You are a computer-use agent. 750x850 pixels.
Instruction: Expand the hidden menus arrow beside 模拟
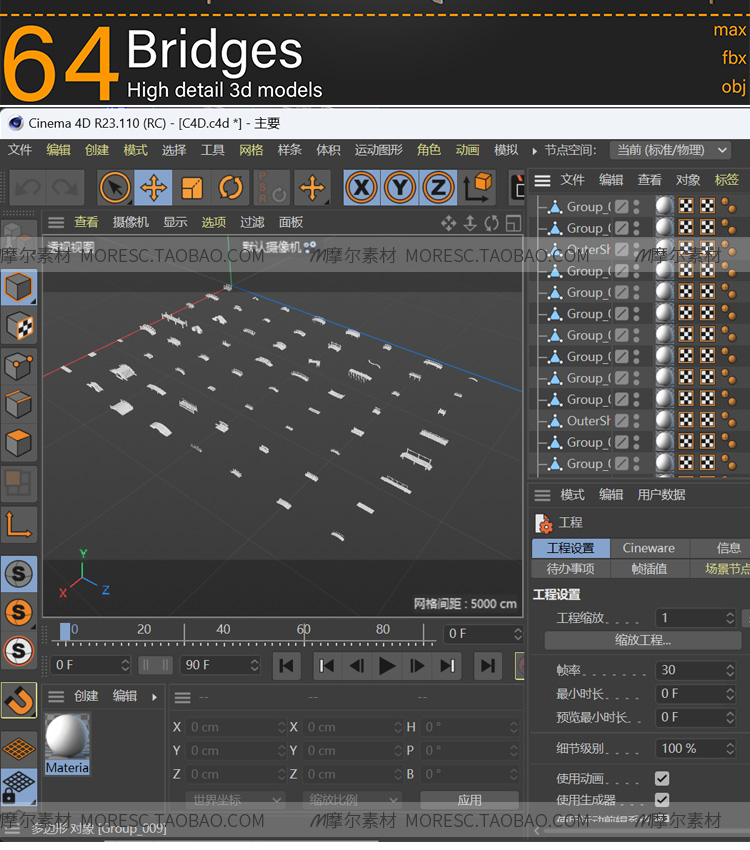point(534,151)
